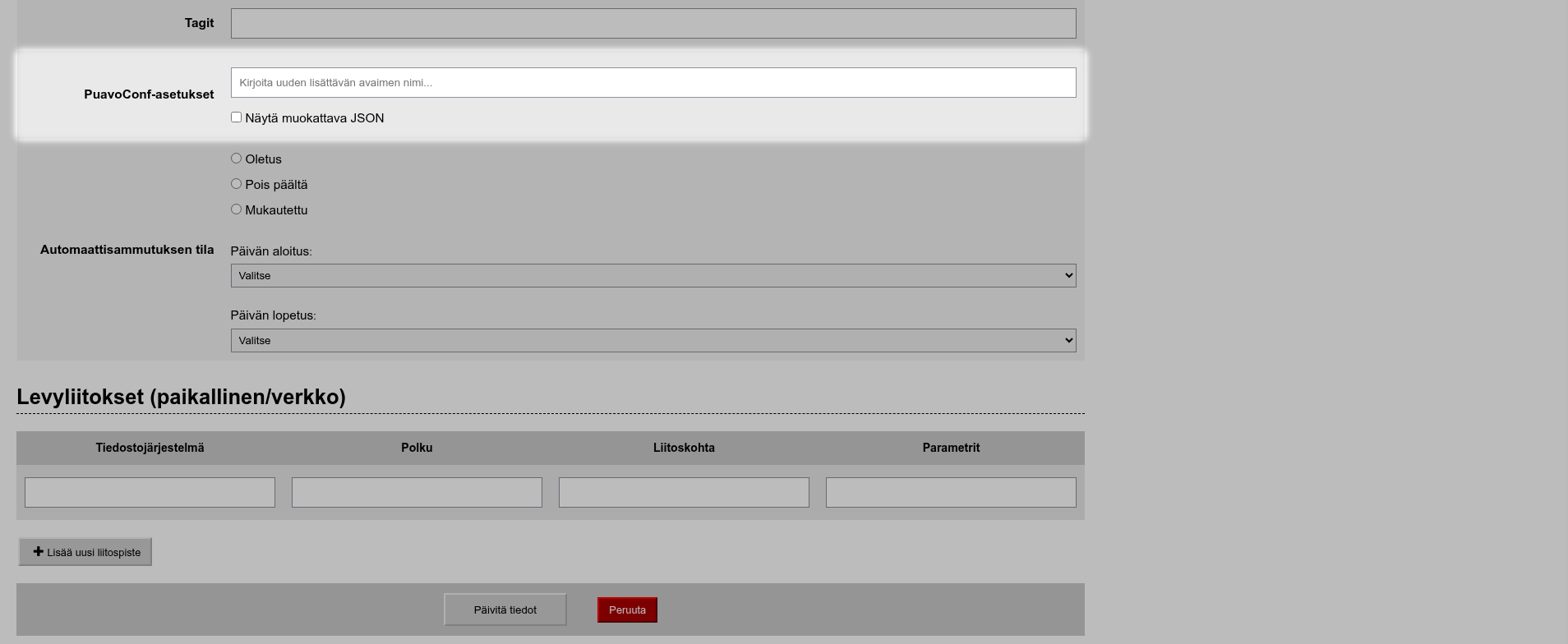Pick the Mukautettu radio option
This screenshot has width=1568, height=644.
pos(236,209)
